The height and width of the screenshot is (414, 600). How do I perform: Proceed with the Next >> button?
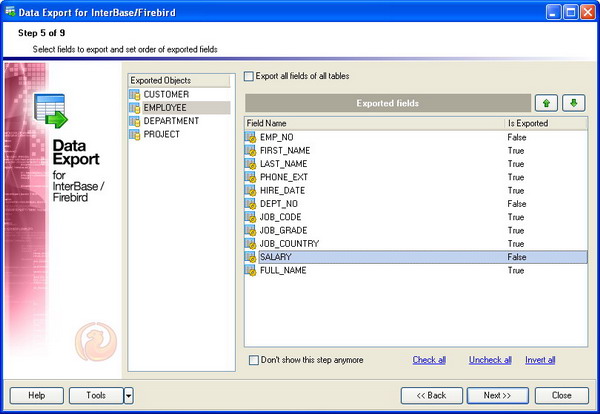[x=497, y=396]
